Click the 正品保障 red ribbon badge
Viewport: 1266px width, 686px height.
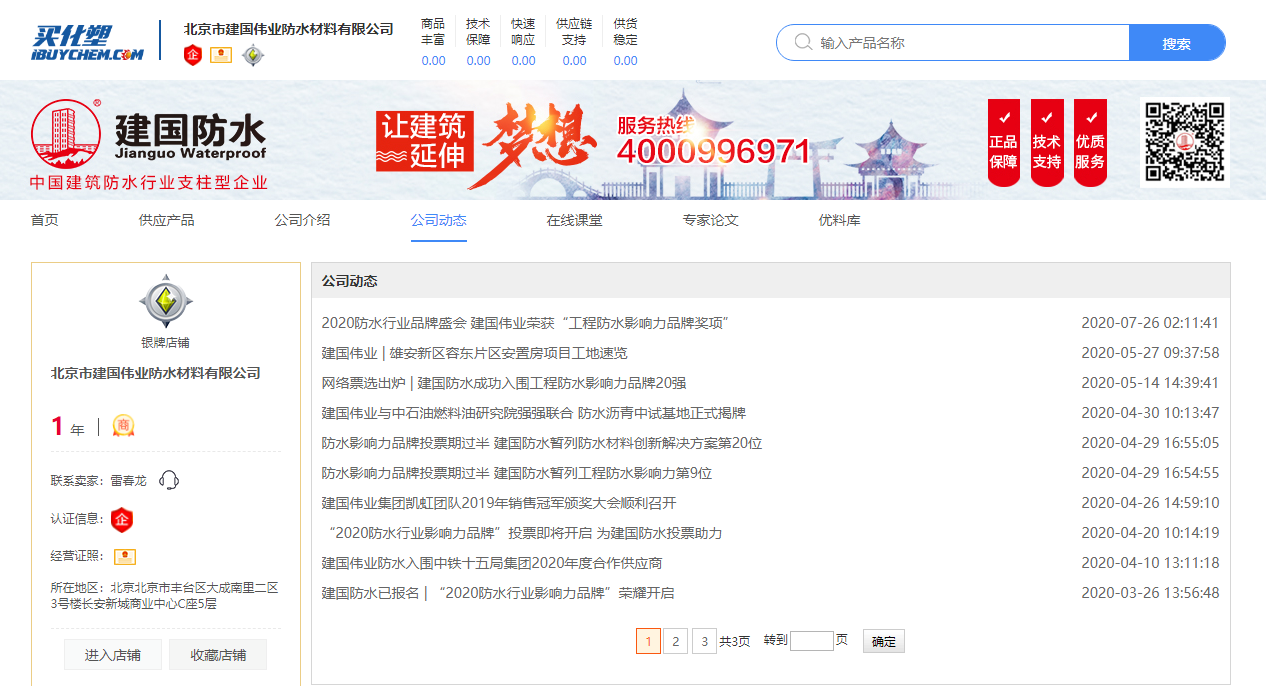(x=1004, y=142)
